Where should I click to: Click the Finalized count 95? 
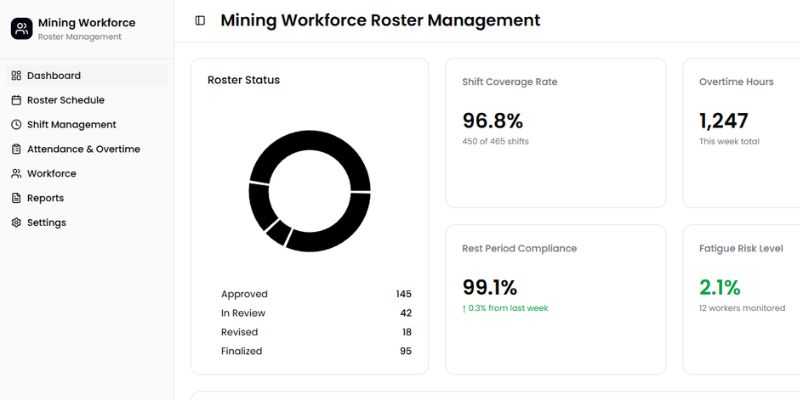[x=406, y=351]
